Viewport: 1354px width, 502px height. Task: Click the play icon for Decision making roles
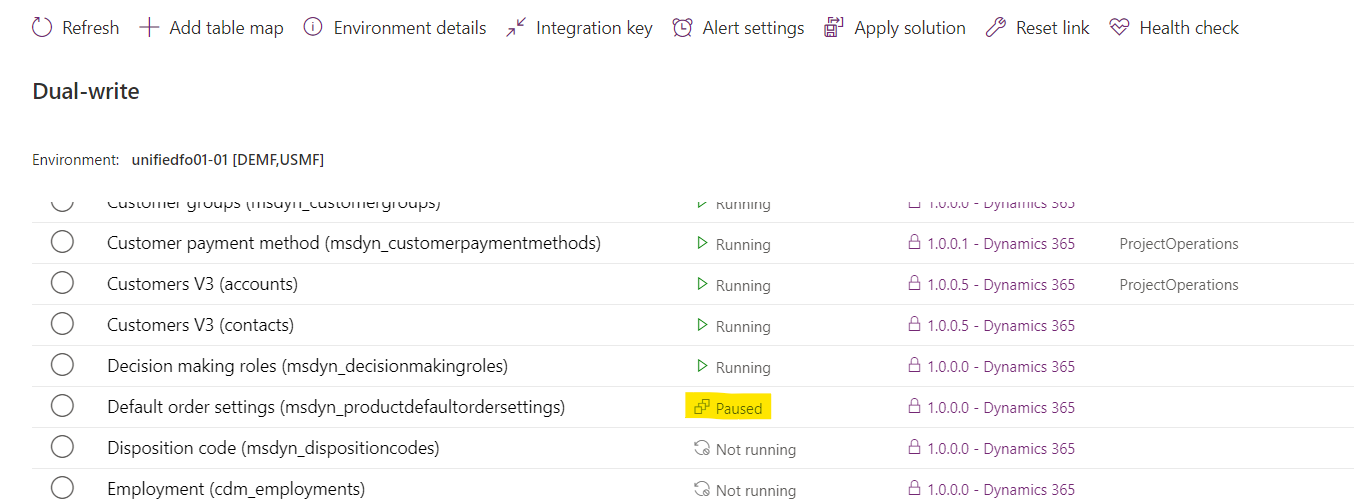coord(702,366)
